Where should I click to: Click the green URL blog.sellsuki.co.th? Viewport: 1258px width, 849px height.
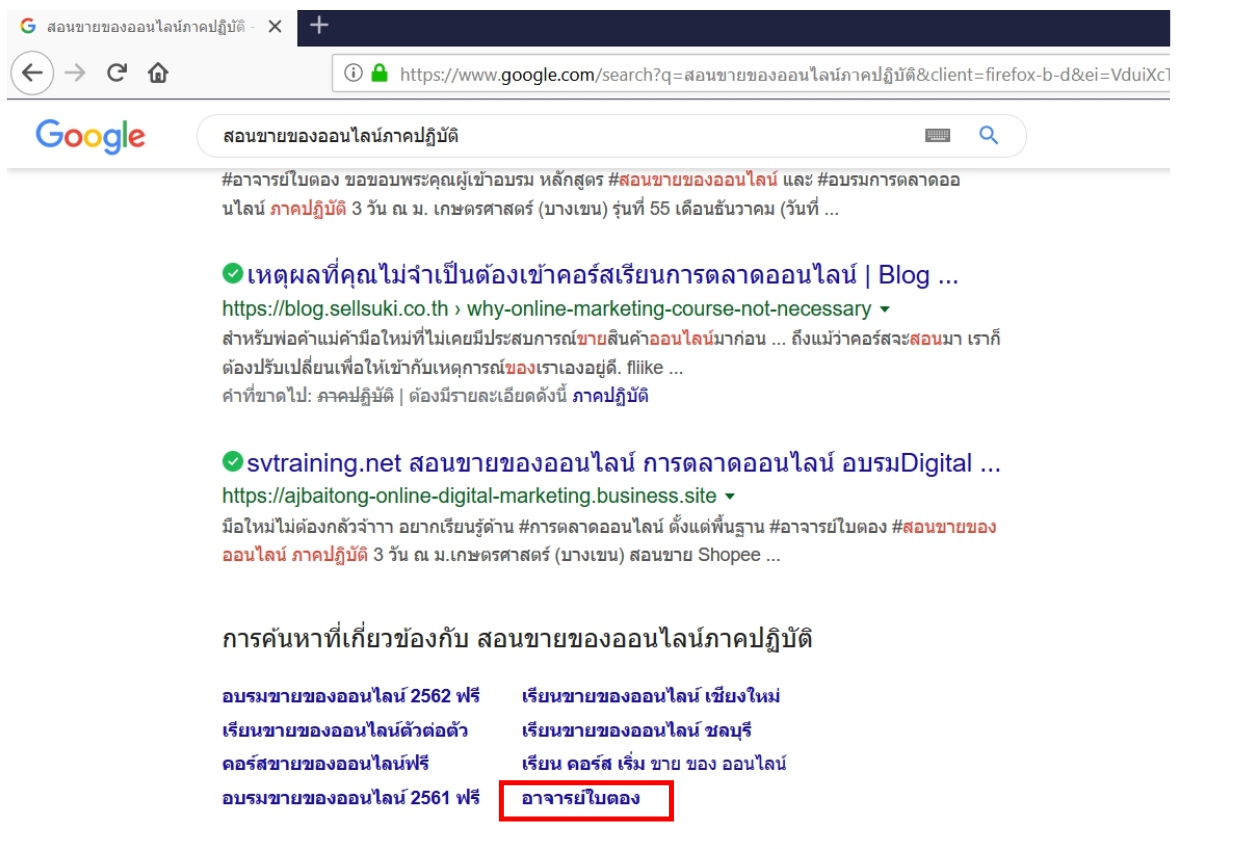pyautogui.click(x=548, y=308)
